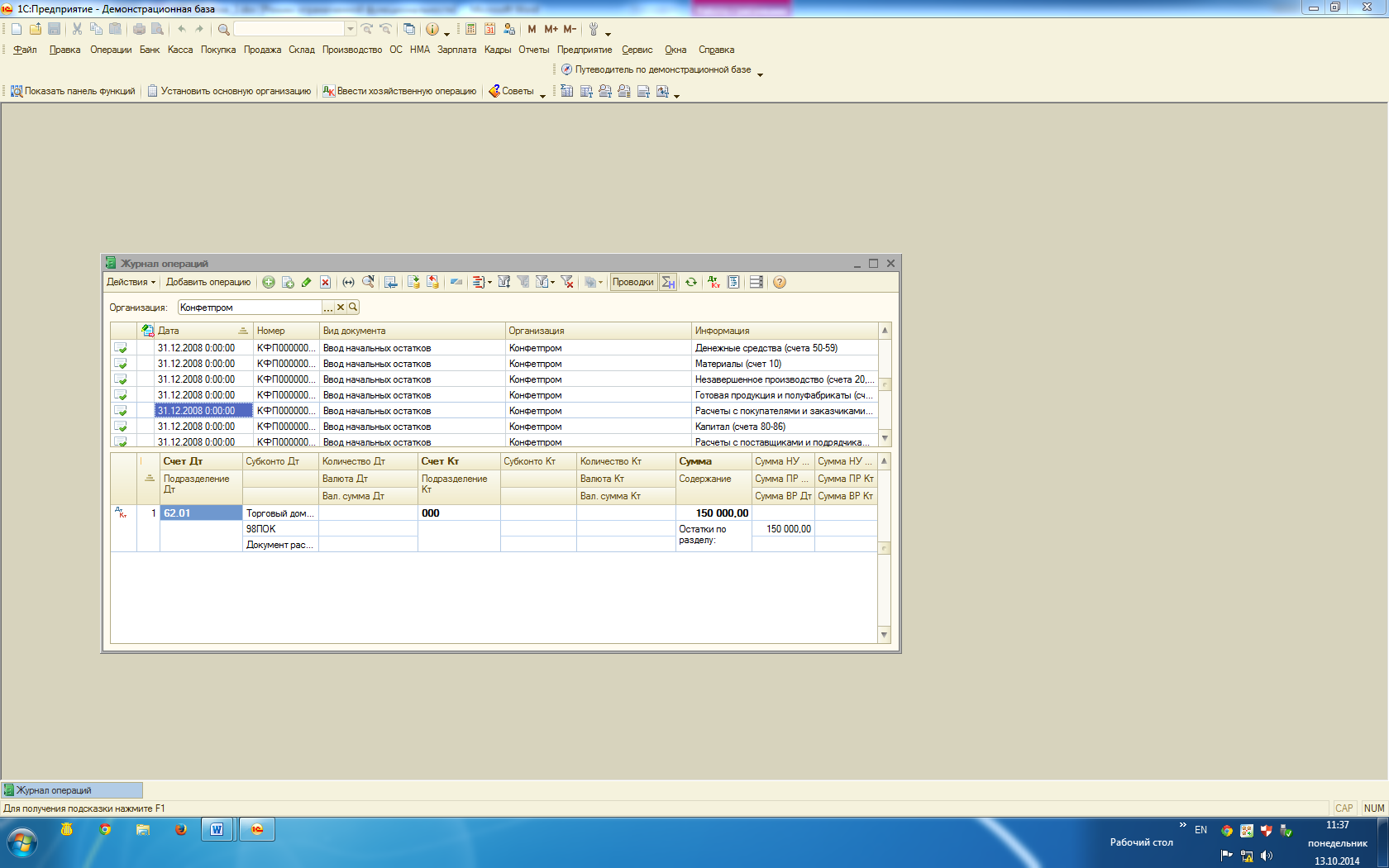The height and width of the screenshot is (868, 1389).
Task: Click the Торговый дом subconto cell
Action: click(280, 513)
